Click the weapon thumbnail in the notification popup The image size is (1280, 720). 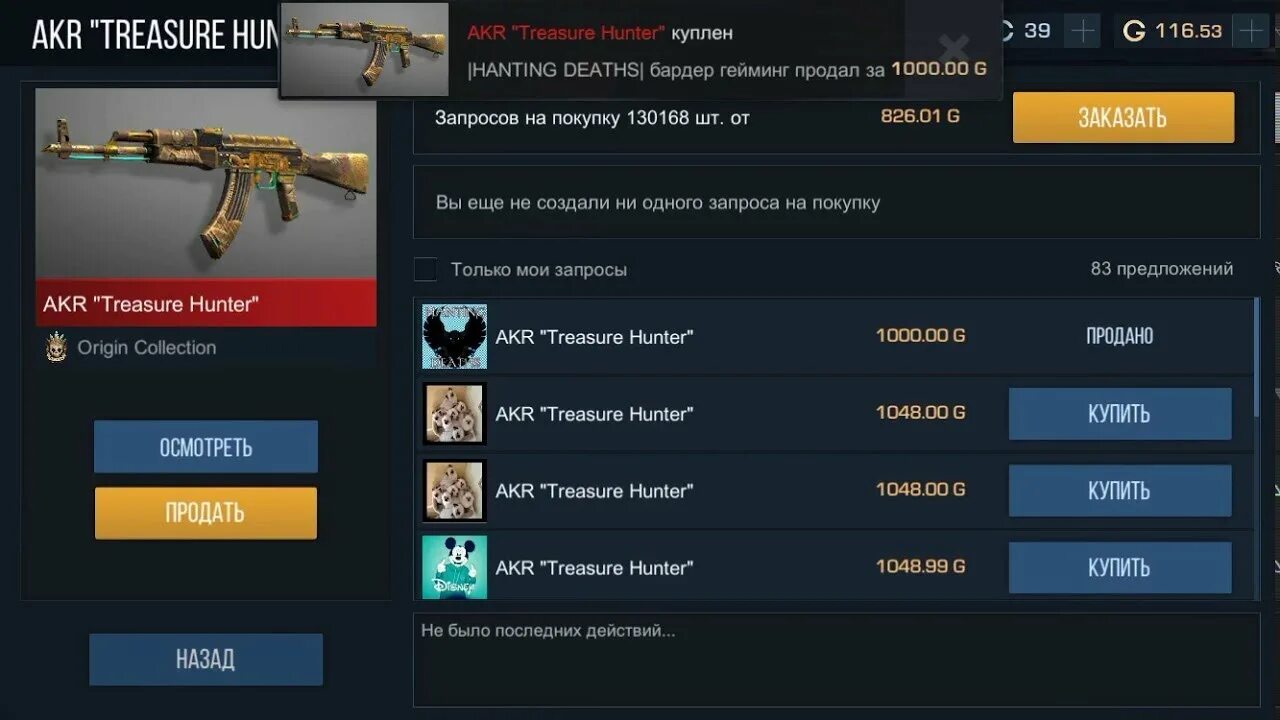364,50
